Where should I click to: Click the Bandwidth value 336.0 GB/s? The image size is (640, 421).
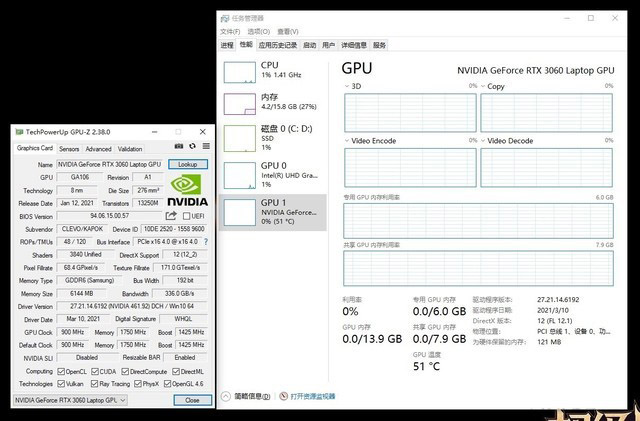point(180,294)
